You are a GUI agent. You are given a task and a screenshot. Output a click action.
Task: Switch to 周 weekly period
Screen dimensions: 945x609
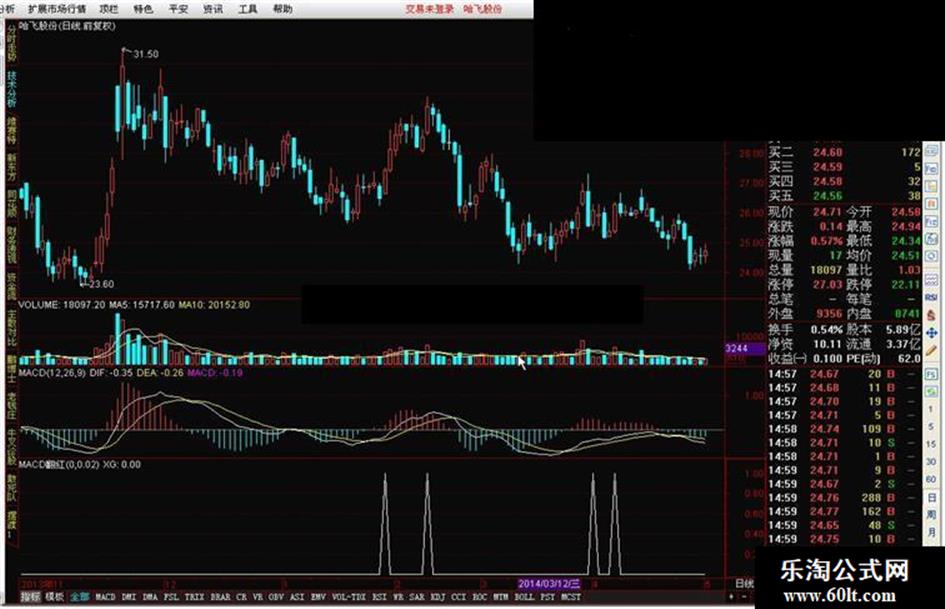click(x=931, y=515)
